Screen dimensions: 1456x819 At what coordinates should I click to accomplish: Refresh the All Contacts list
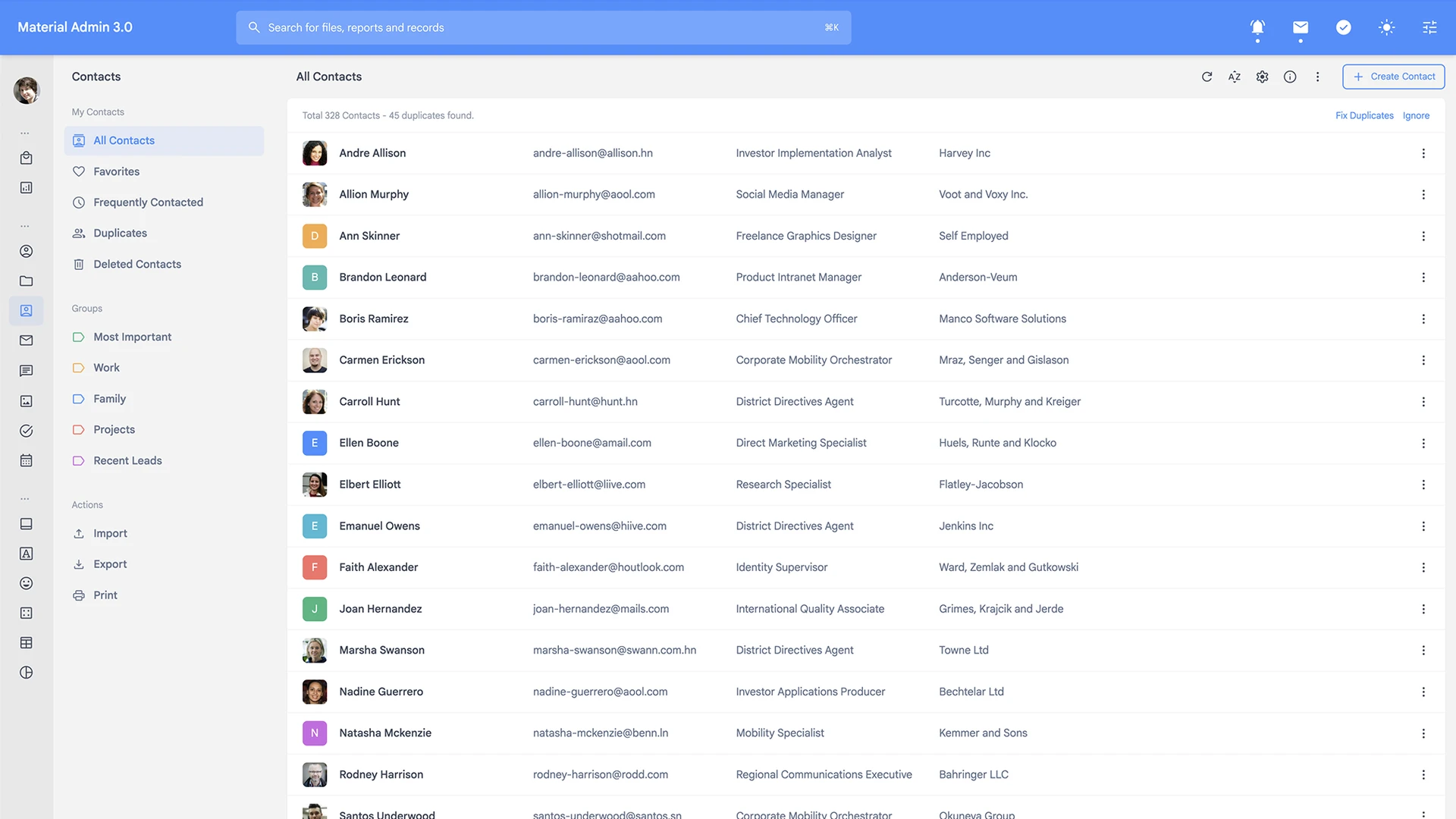[1207, 77]
